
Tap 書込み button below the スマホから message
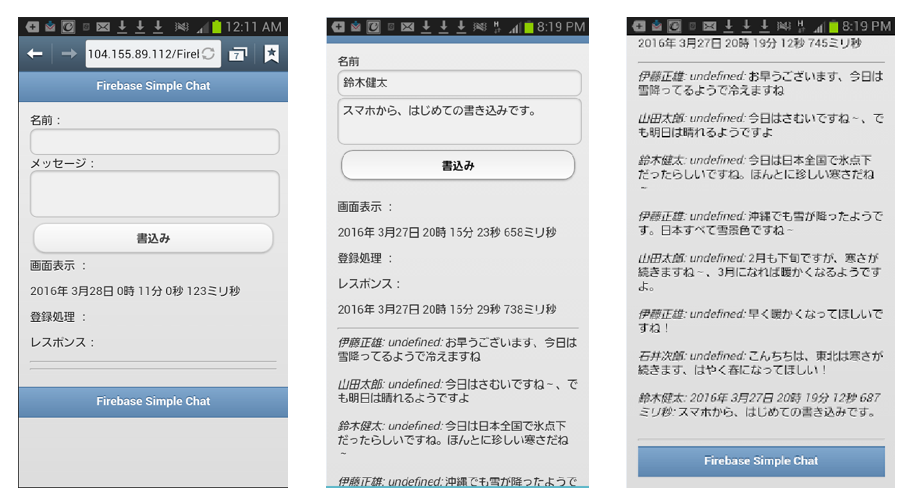point(458,166)
